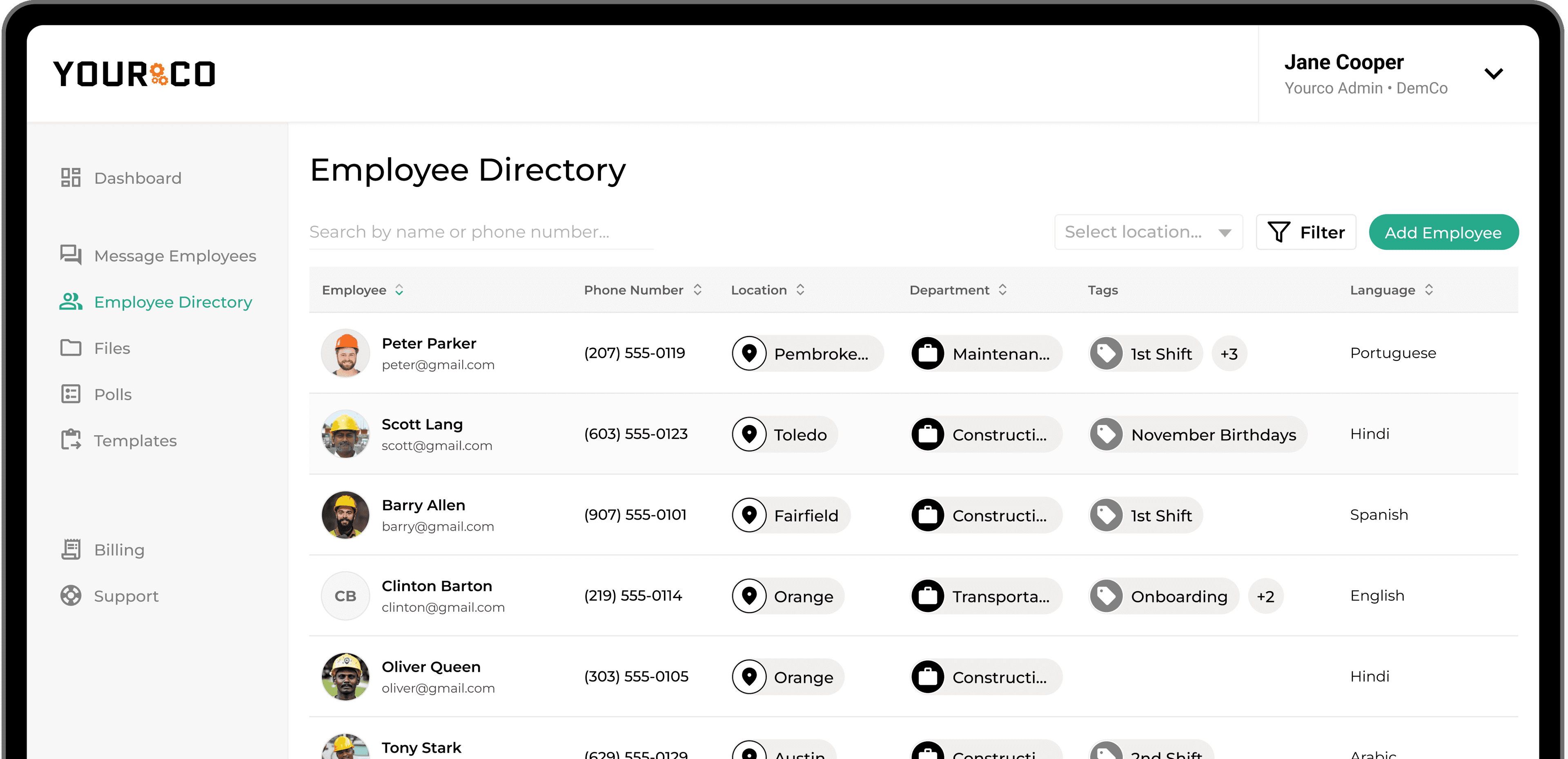Click the Tags column header
Viewport: 1568px width, 759px height.
pos(1102,290)
